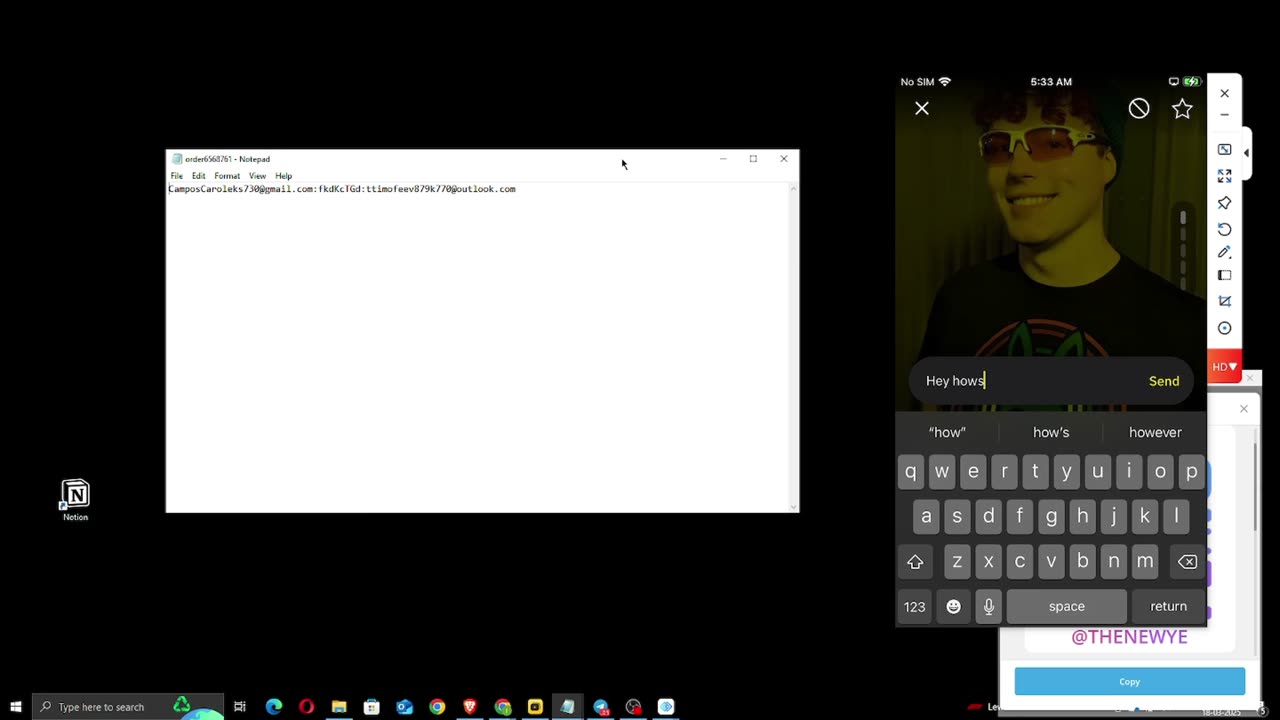The image size is (1280, 720).
Task: Tap the m key
Action: coord(1145,562)
